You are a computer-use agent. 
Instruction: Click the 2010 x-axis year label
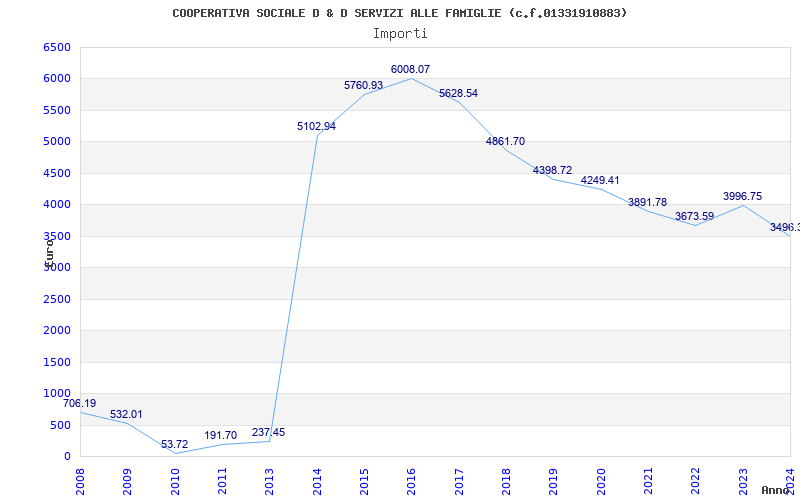coord(175,483)
